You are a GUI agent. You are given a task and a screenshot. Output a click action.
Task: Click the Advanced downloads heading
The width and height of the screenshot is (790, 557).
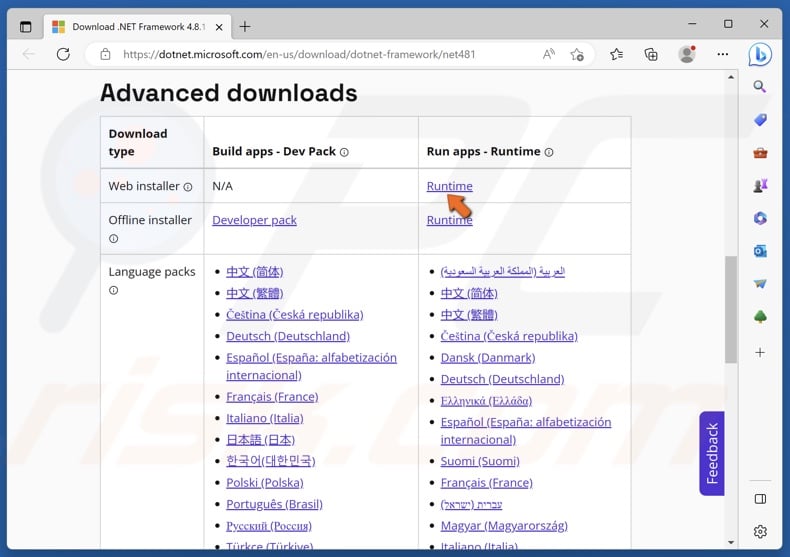pyautogui.click(x=229, y=93)
